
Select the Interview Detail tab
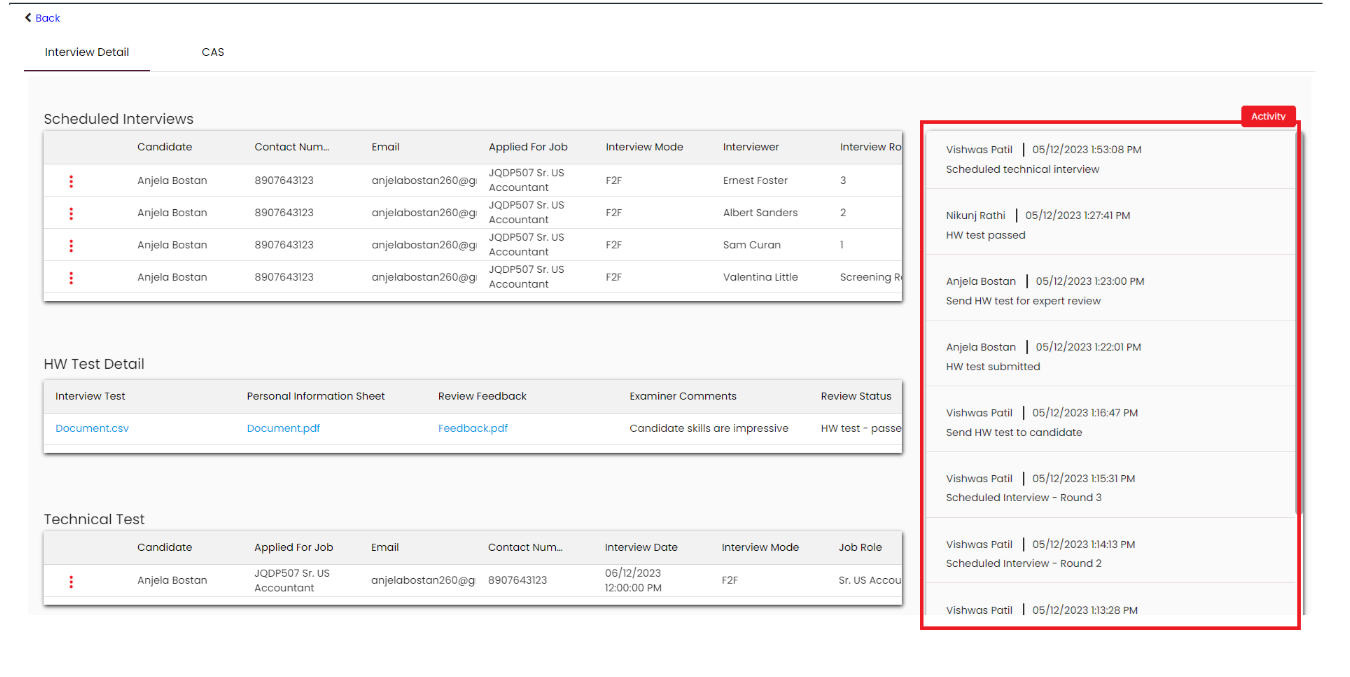tap(87, 52)
